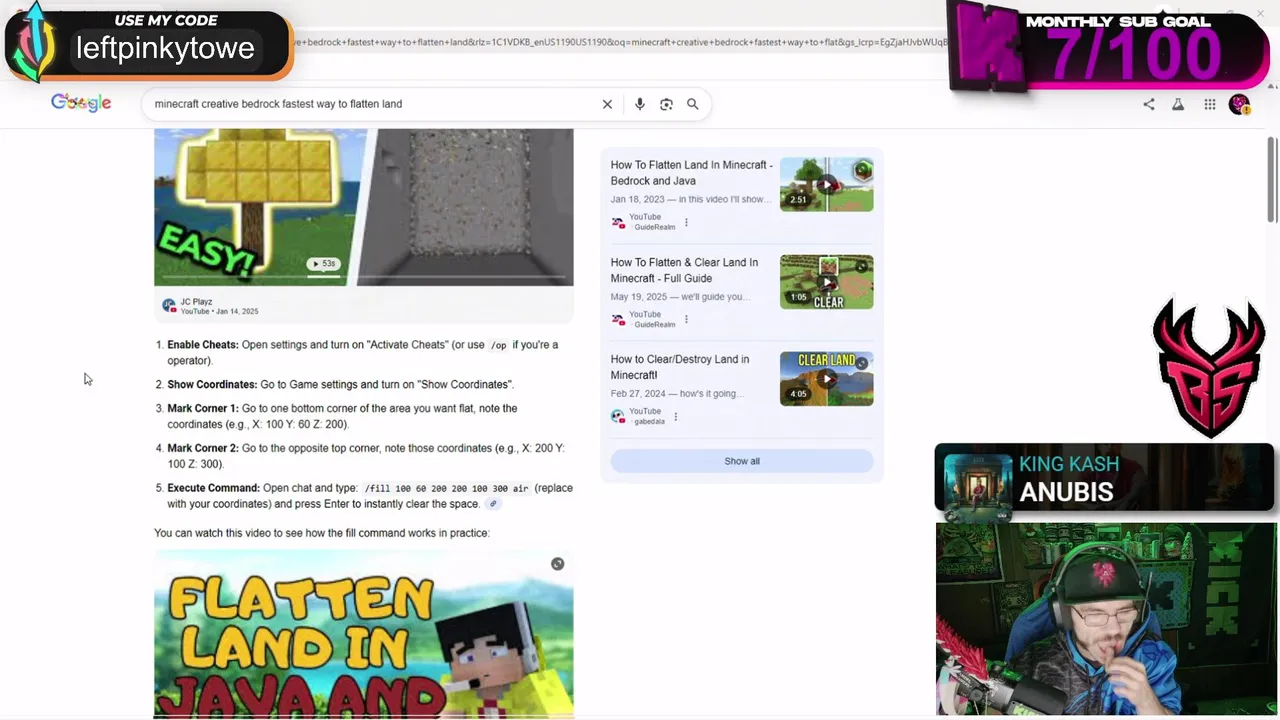Open Search Labs flask icon
Screen dimensions: 1280x720
[1178, 104]
